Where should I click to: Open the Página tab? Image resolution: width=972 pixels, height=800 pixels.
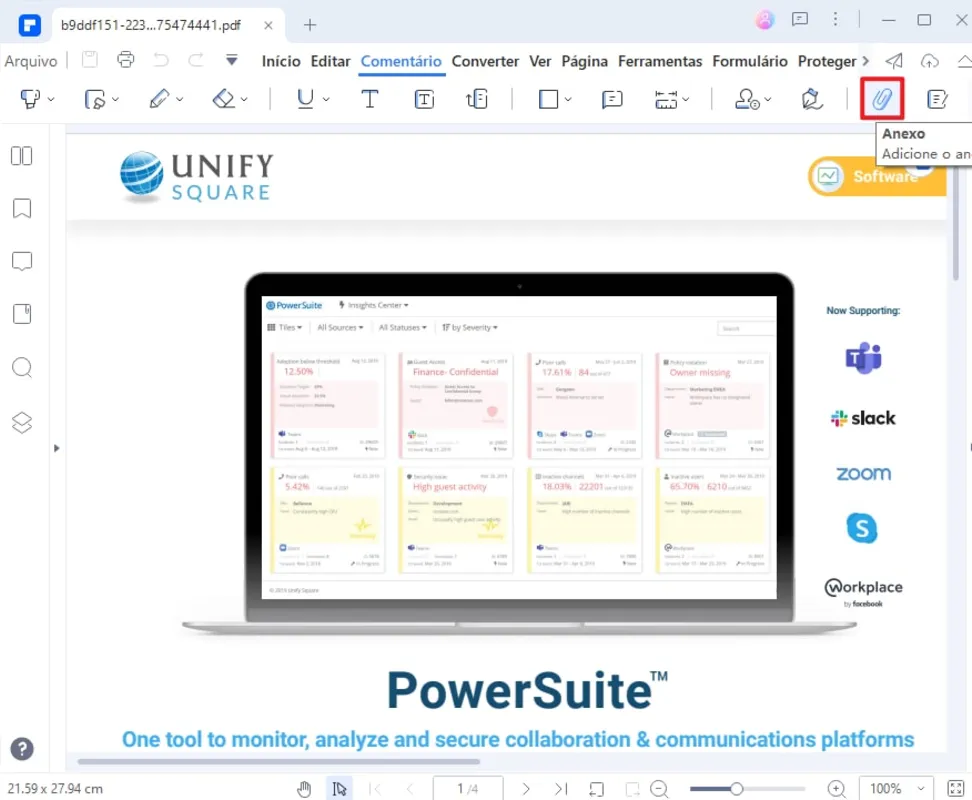585,61
